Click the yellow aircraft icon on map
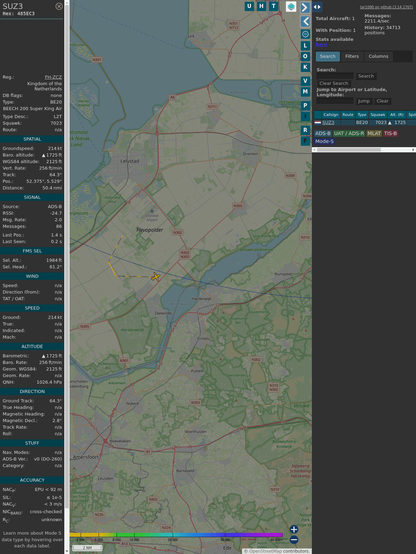The image size is (416, 554). pyautogui.click(x=156, y=277)
